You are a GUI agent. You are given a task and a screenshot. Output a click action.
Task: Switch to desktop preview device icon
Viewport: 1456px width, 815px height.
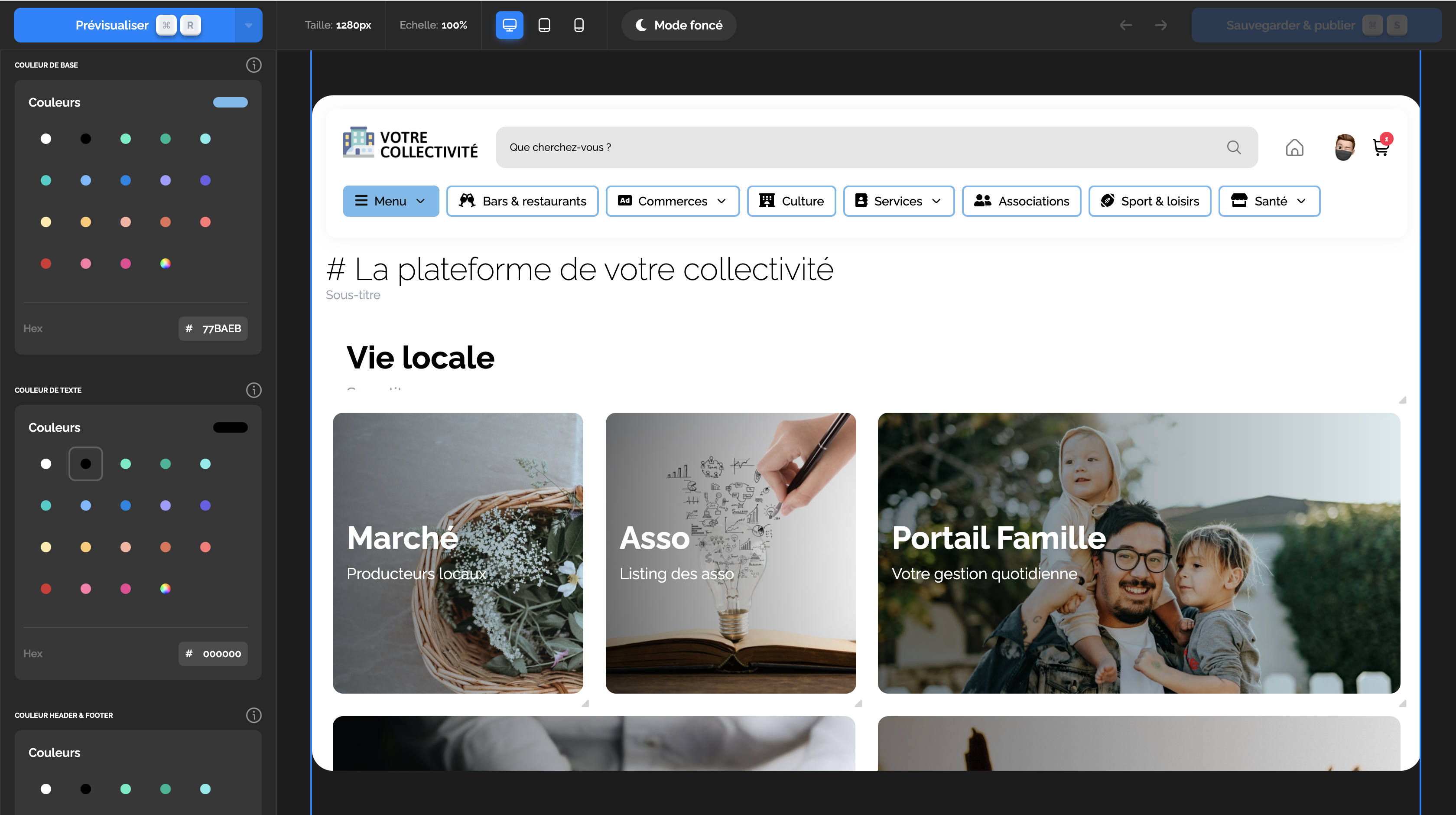coord(509,25)
